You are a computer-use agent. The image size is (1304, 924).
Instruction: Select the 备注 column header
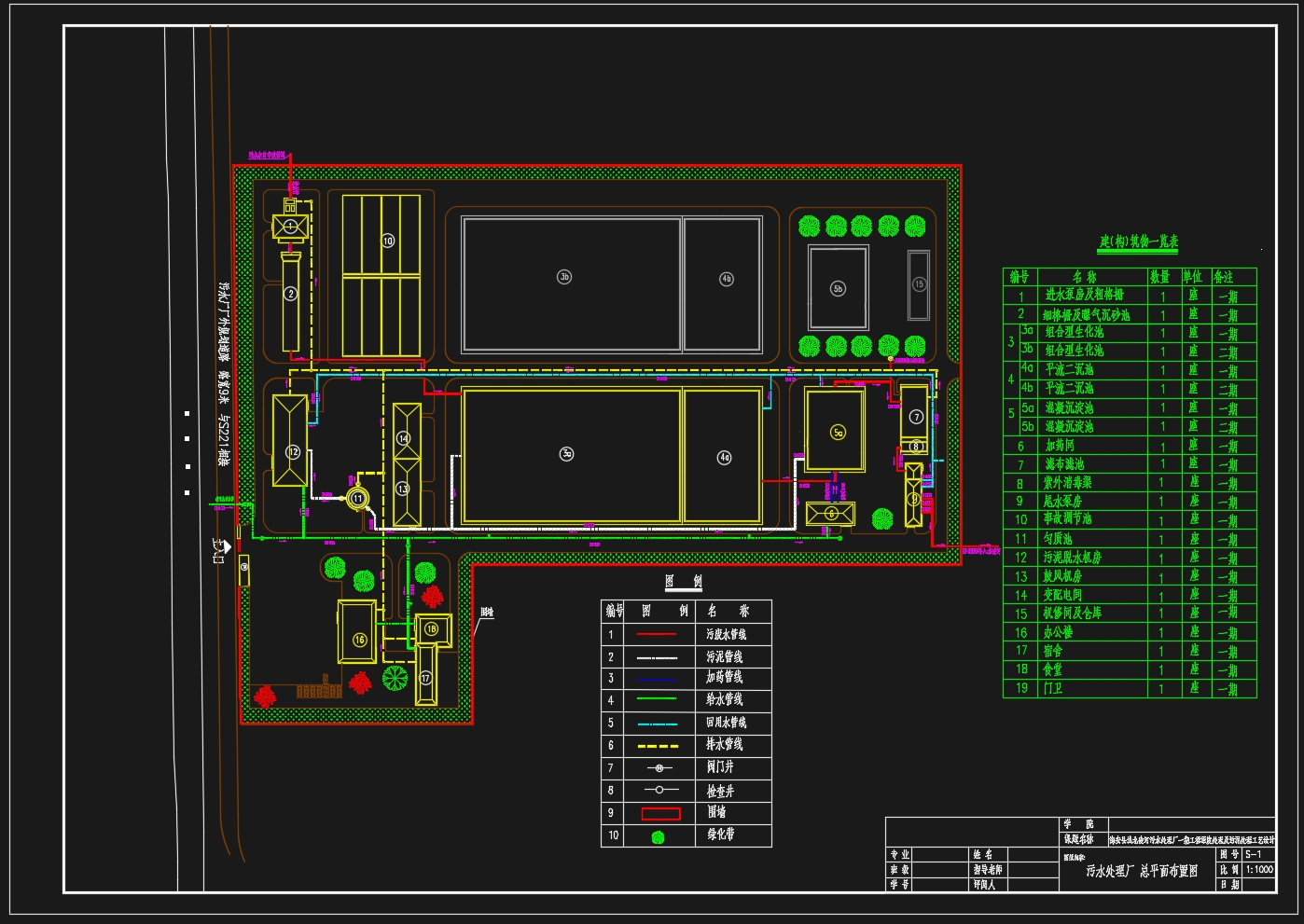(x=1223, y=277)
